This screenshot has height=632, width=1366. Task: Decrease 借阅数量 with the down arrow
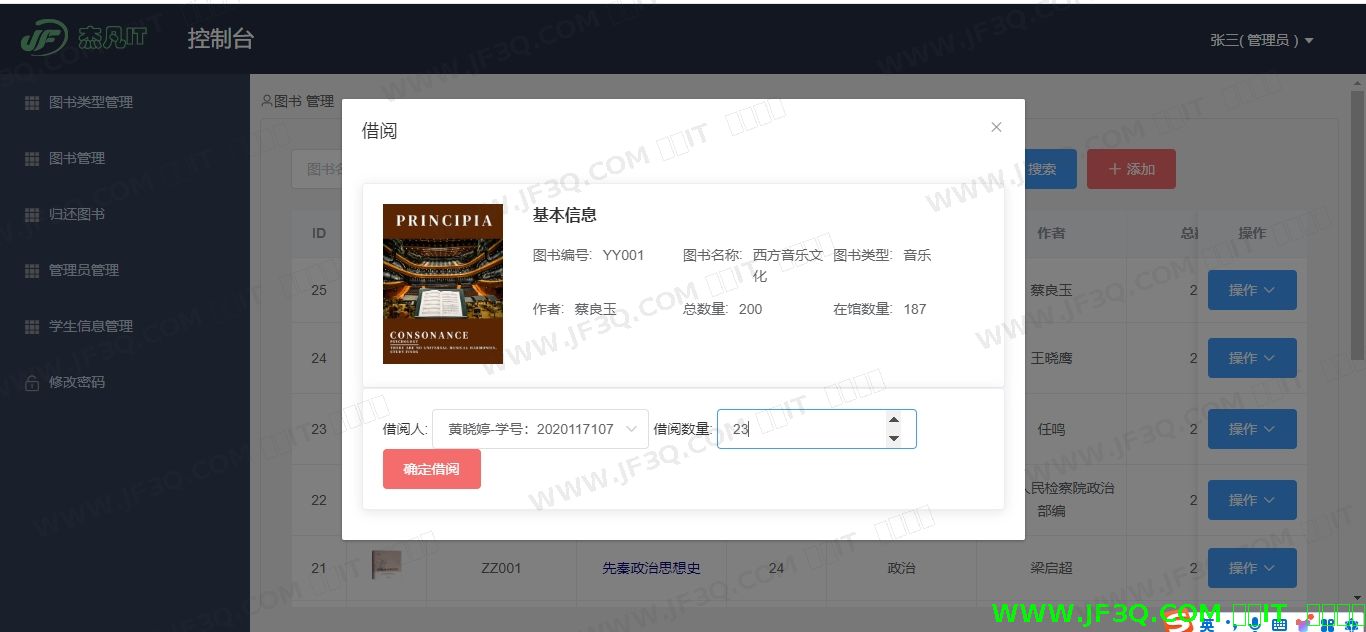tap(894, 438)
